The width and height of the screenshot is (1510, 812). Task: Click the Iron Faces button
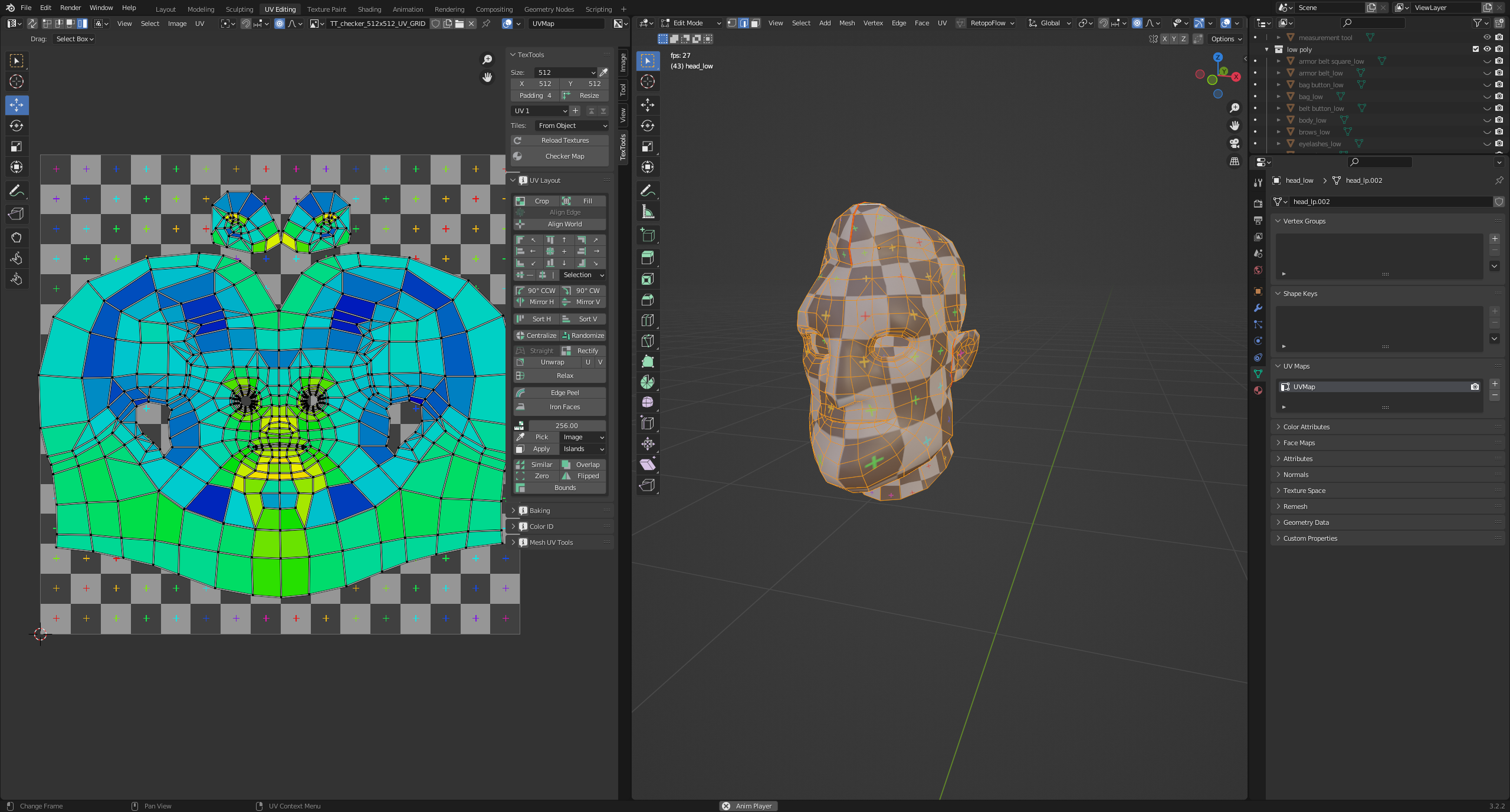pyautogui.click(x=559, y=407)
